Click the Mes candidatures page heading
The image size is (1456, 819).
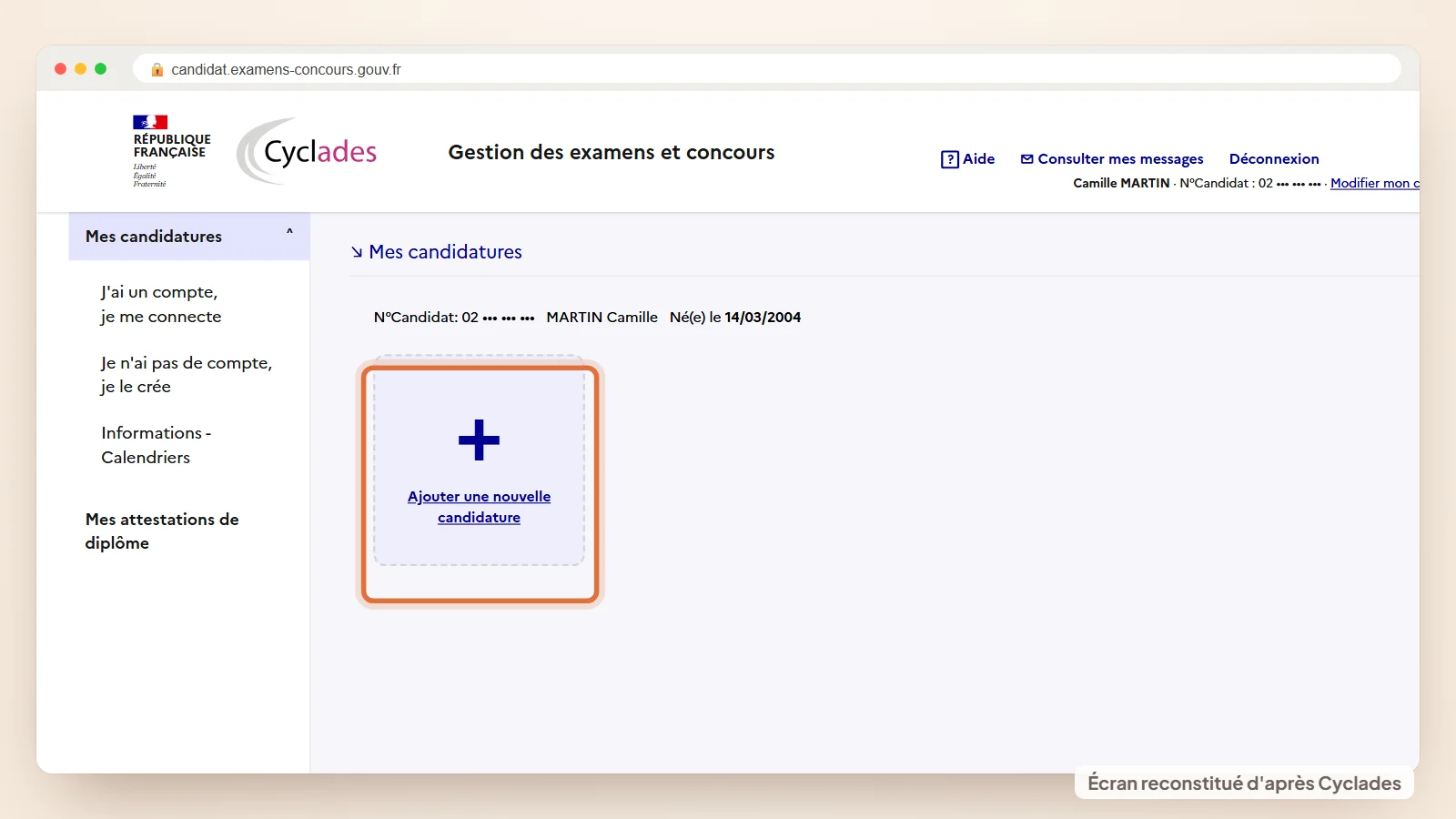[445, 252]
